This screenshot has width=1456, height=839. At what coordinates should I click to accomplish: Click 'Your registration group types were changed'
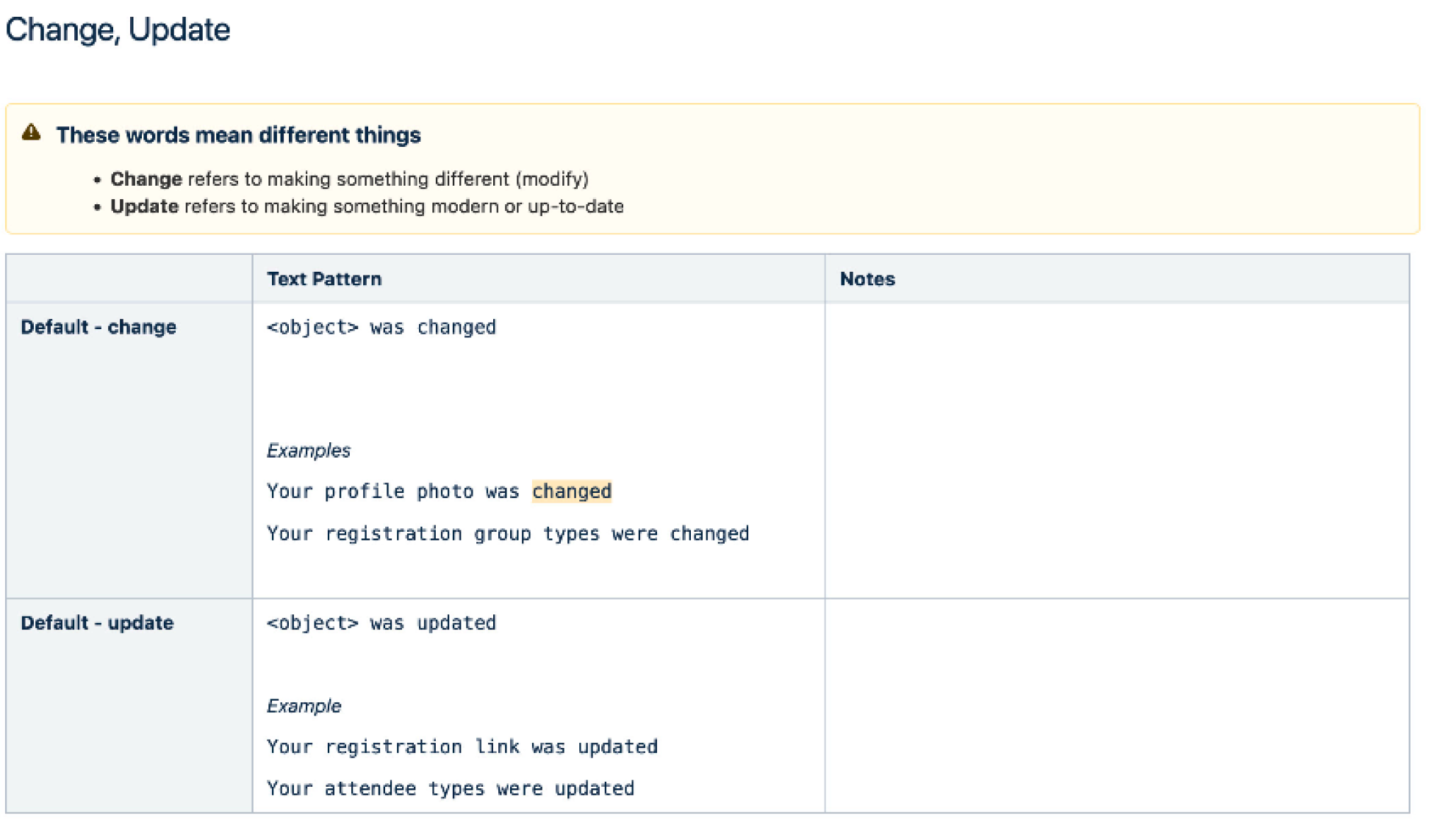click(x=508, y=533)
